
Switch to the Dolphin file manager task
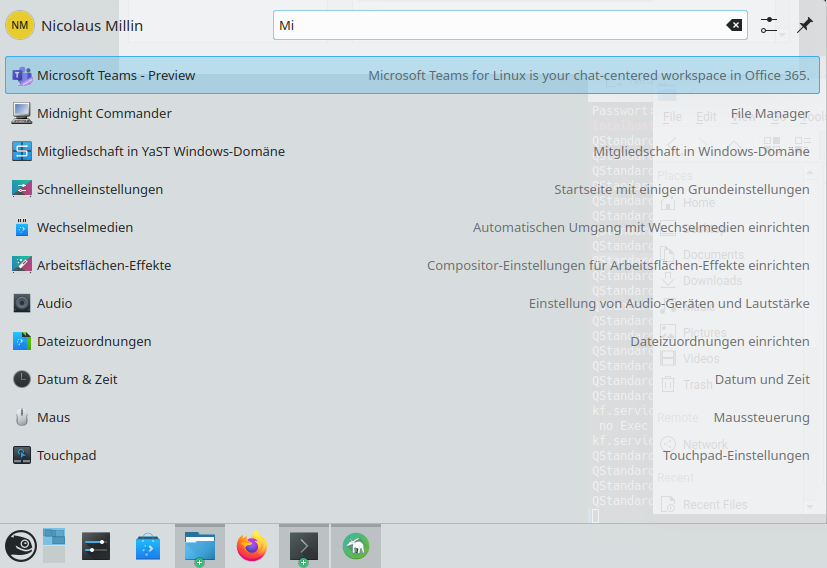(x=200, y=546)
